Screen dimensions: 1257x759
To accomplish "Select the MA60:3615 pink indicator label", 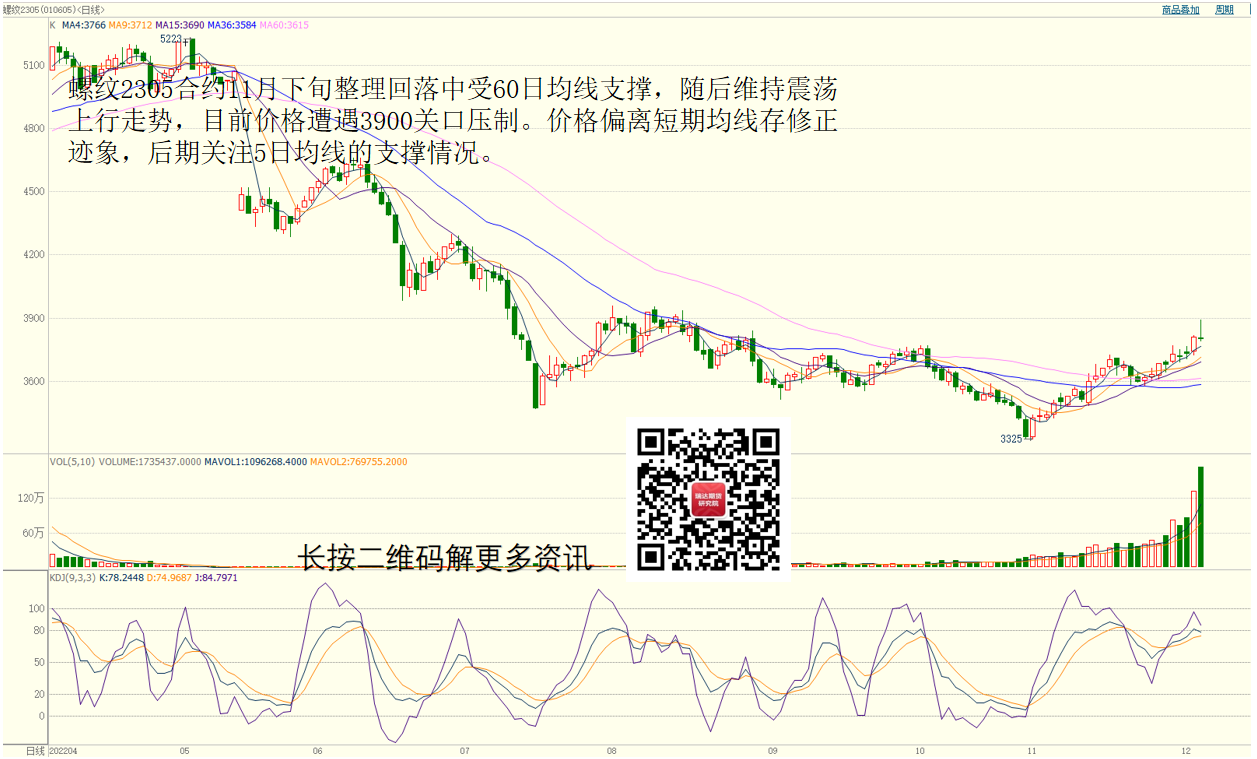I will [x=284, y=25].
